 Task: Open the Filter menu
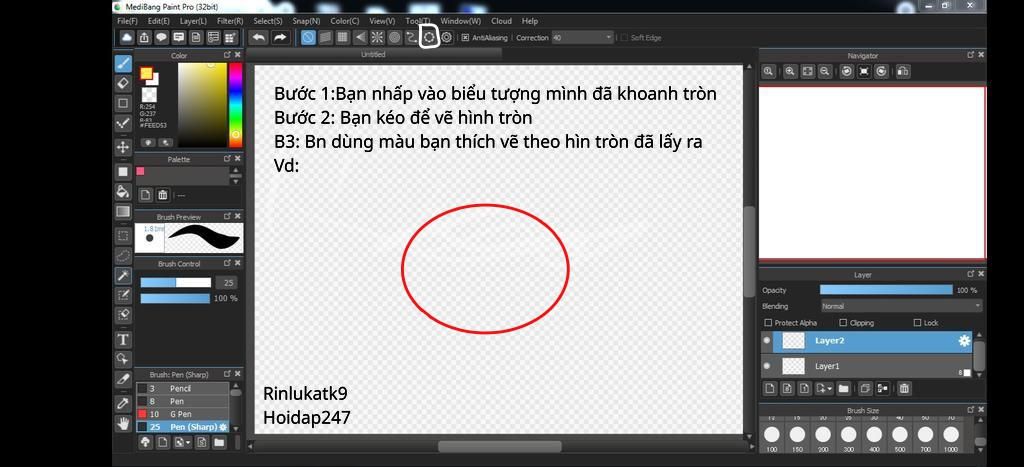click(x=230, y=21)
